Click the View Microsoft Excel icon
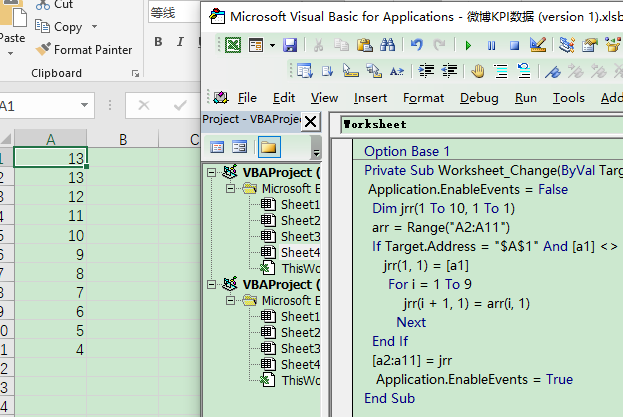 [x=232, y=45]
